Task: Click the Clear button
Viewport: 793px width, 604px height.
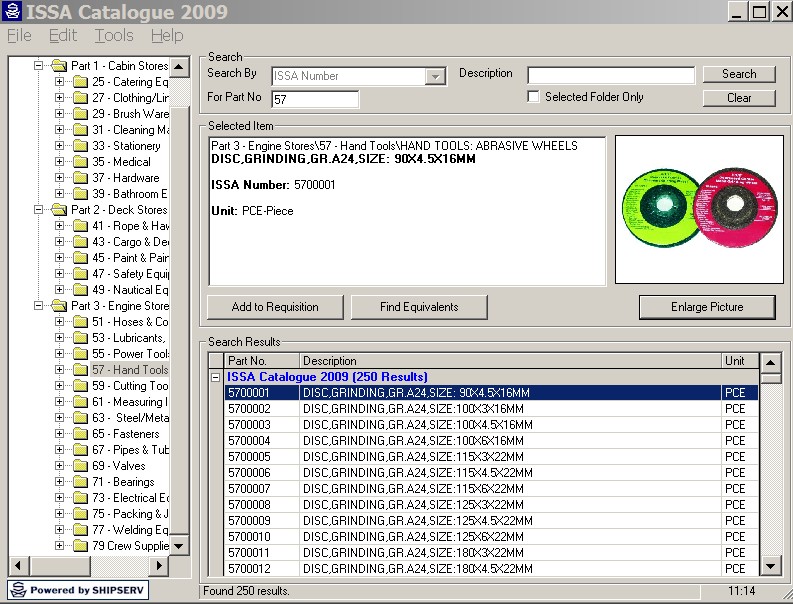Action: coord(739,98)
